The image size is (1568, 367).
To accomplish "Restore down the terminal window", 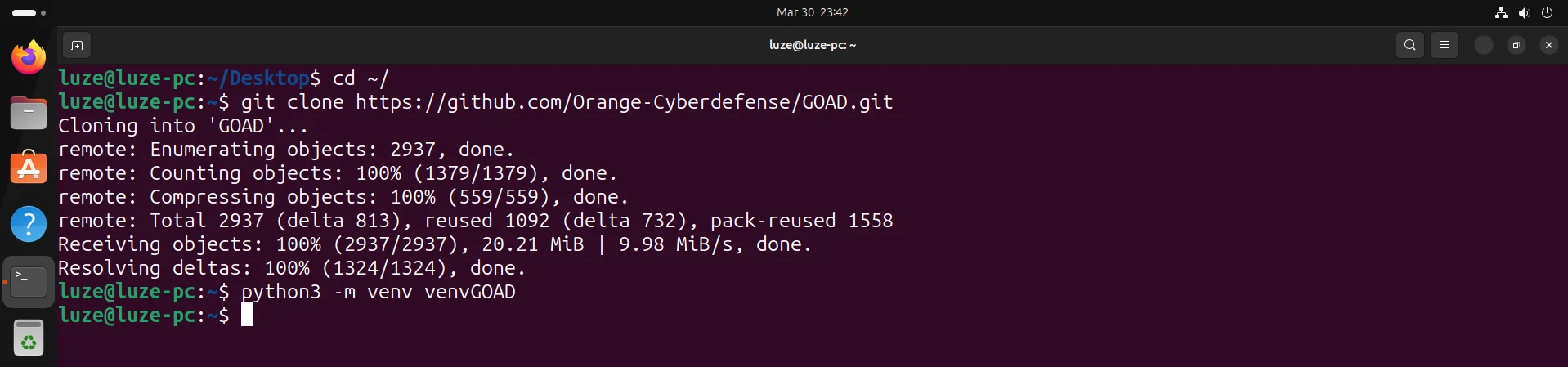I will click(x=1516, y=46).
